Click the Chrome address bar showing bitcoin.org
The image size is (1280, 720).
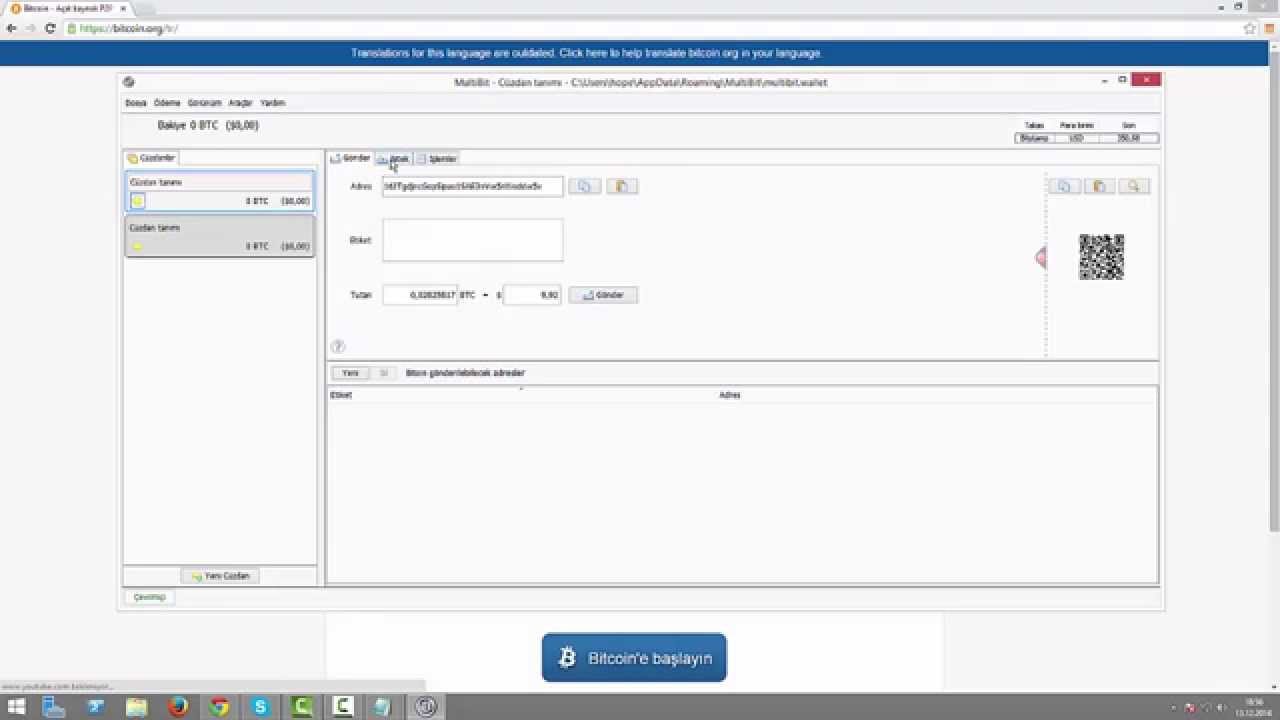(x=650, y=28)
